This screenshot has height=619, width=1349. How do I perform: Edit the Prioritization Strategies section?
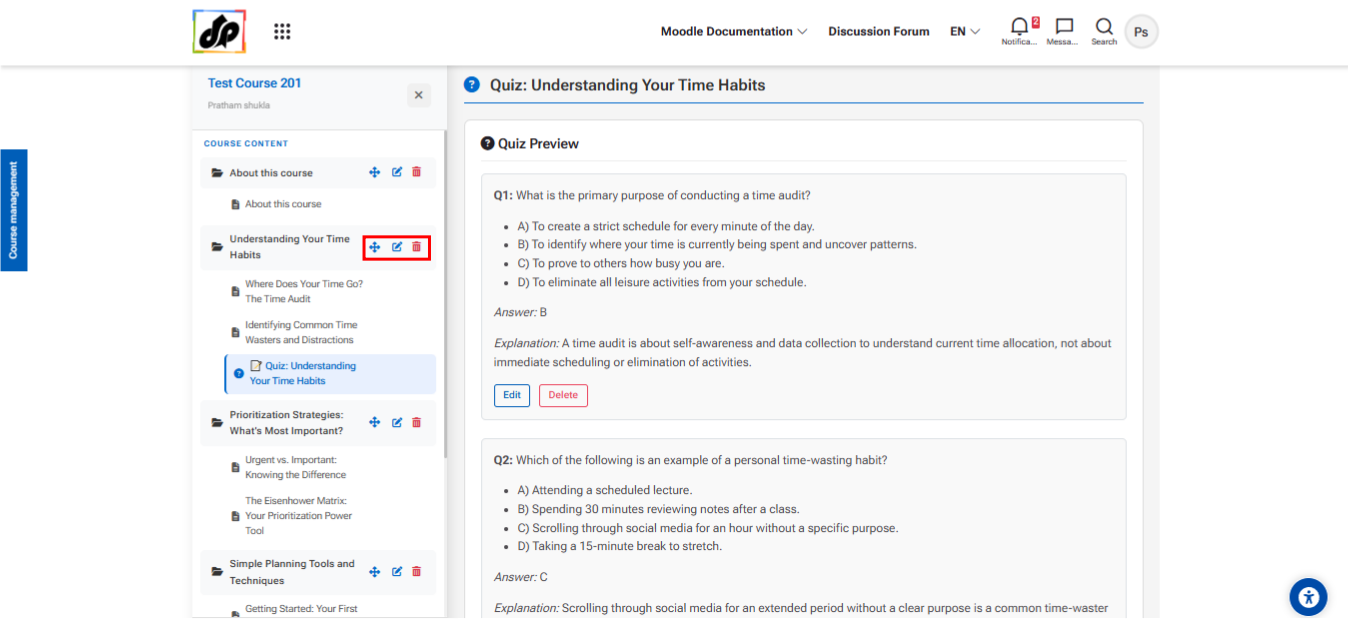click(397, 422)
